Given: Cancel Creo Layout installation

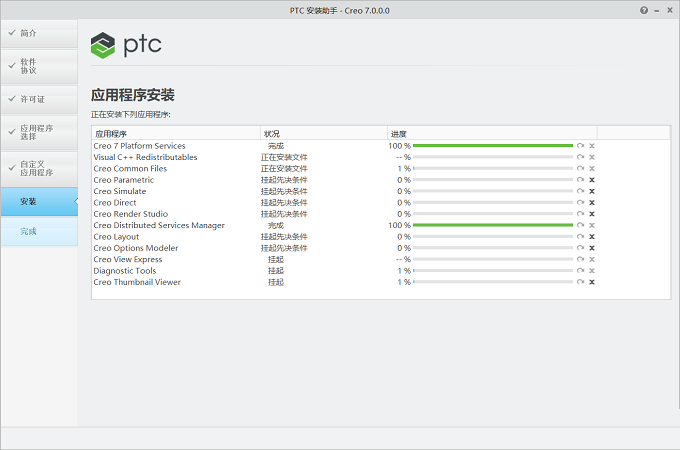Looking at the screenshot, I should click(x=592, y=237).
